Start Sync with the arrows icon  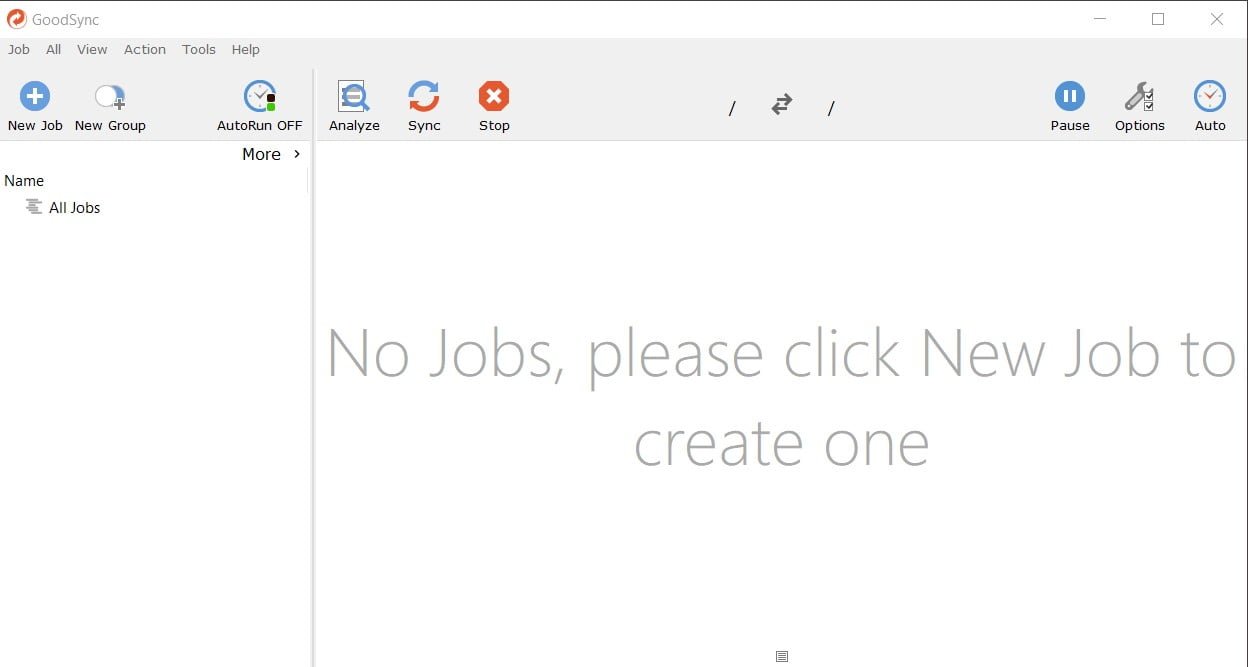tap(424, 97)
